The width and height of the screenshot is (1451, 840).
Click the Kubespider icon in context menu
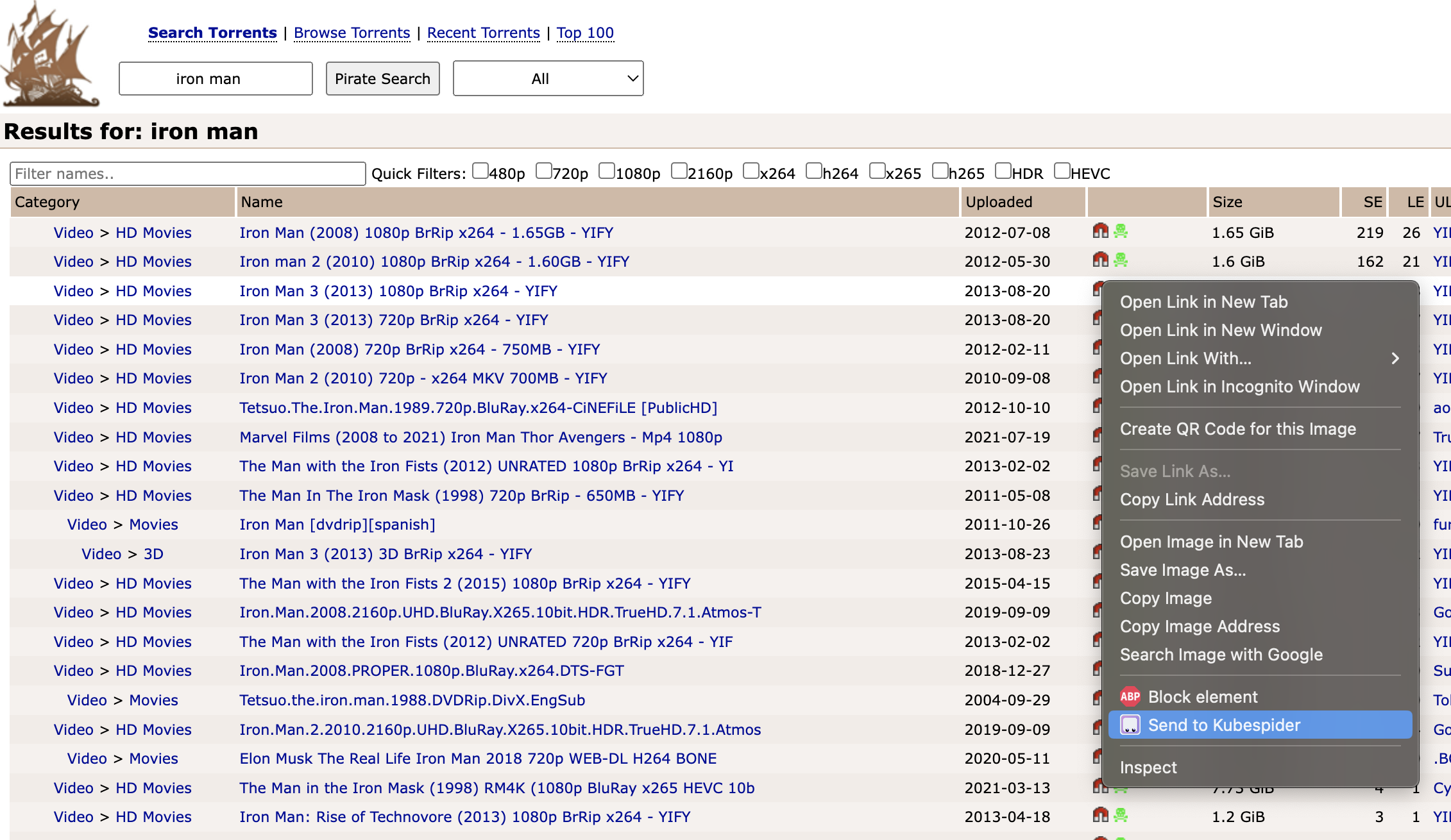point(1130,725)
